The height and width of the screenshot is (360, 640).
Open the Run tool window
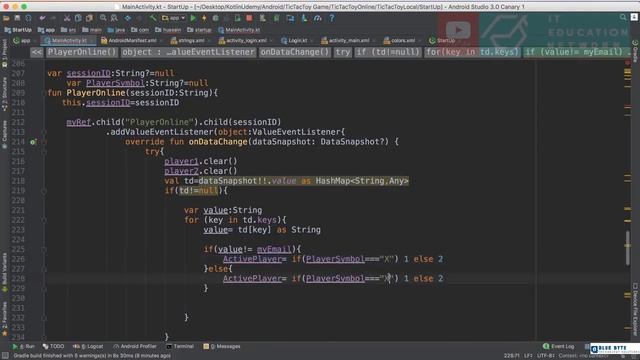(x=23, y=346)
